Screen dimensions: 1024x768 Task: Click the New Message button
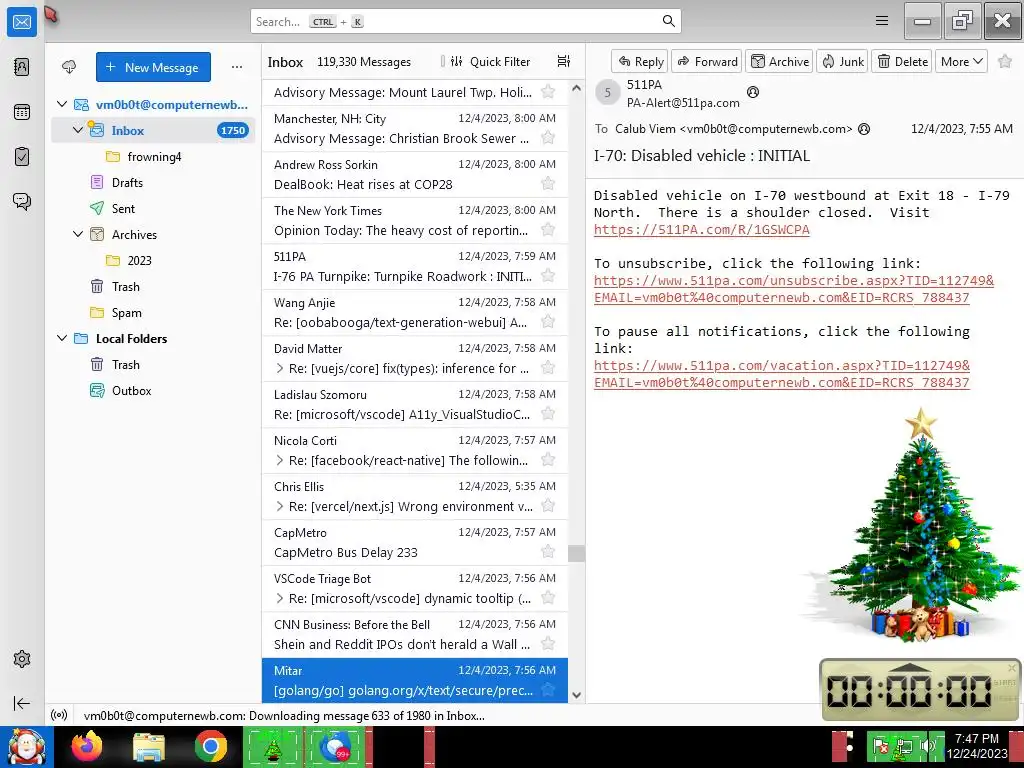coord(153,67)
